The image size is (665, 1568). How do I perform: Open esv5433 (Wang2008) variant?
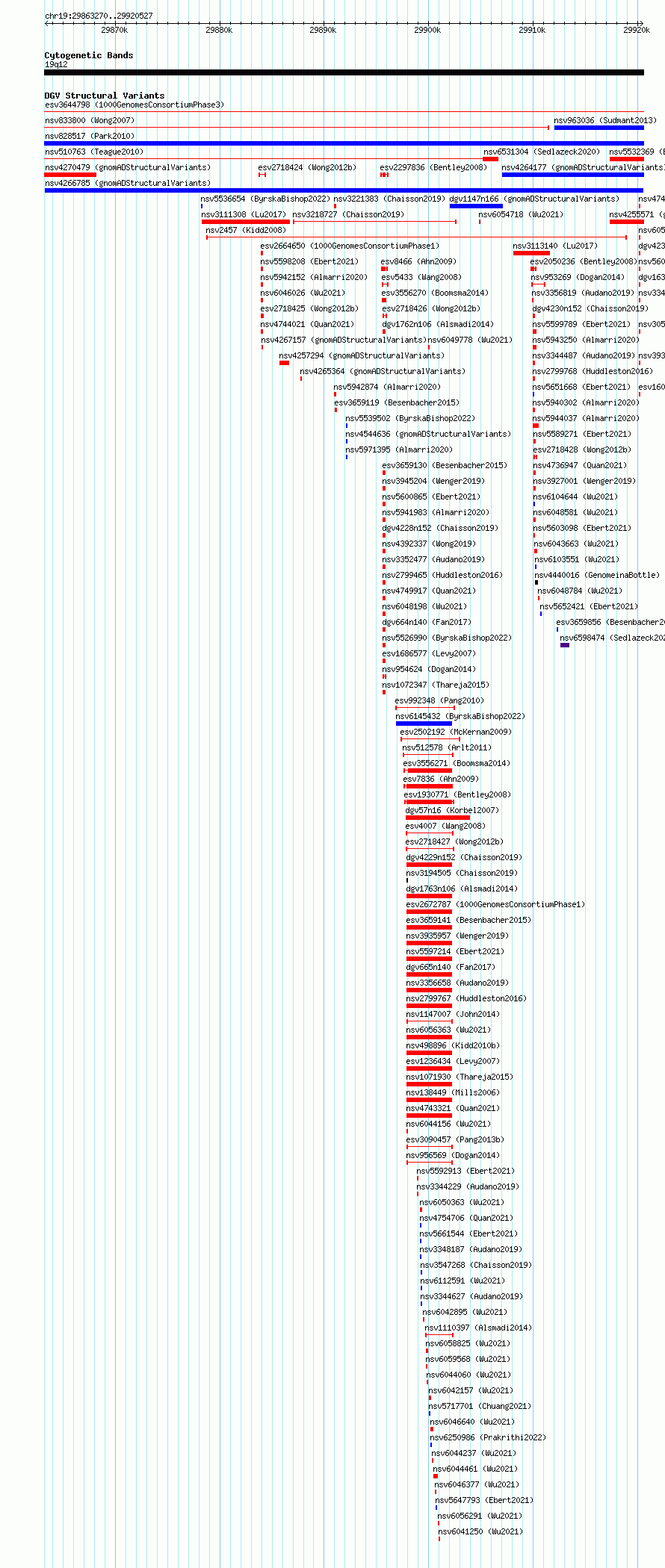(421, 277)
